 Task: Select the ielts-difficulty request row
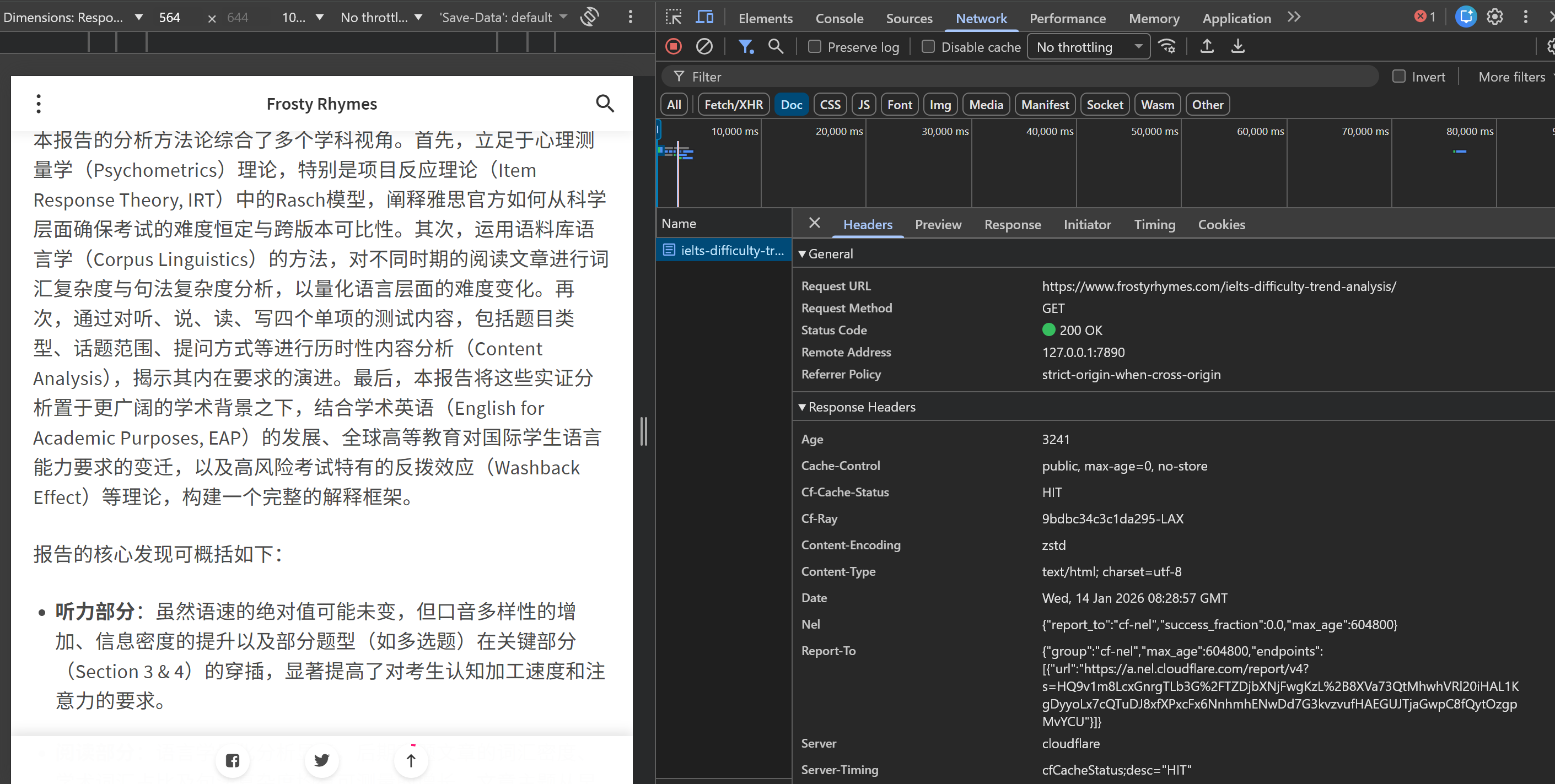tap(724, 250)
